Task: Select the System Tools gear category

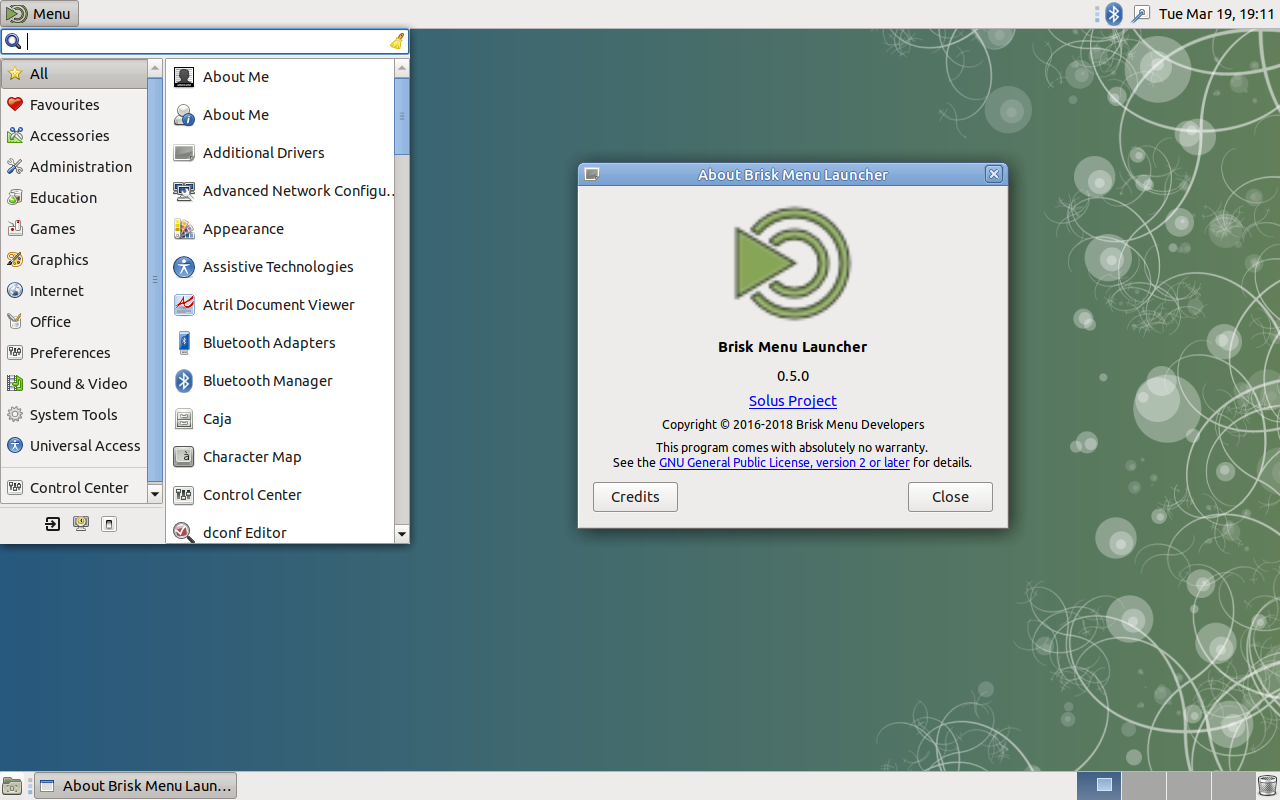Action: pyautogui.click(x=74, y=415)
